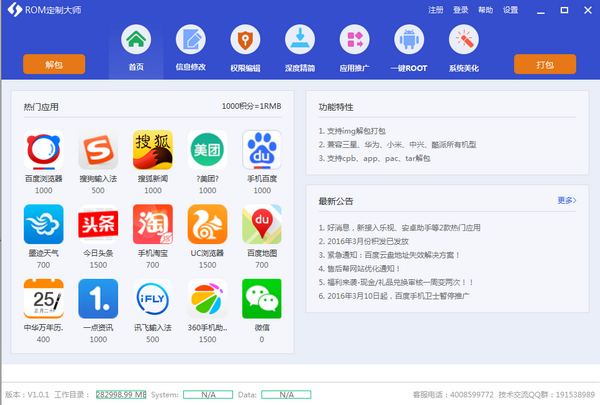Select the UC浏览器 app icon
Screen dimensions: 600x405
pos(207,224)
